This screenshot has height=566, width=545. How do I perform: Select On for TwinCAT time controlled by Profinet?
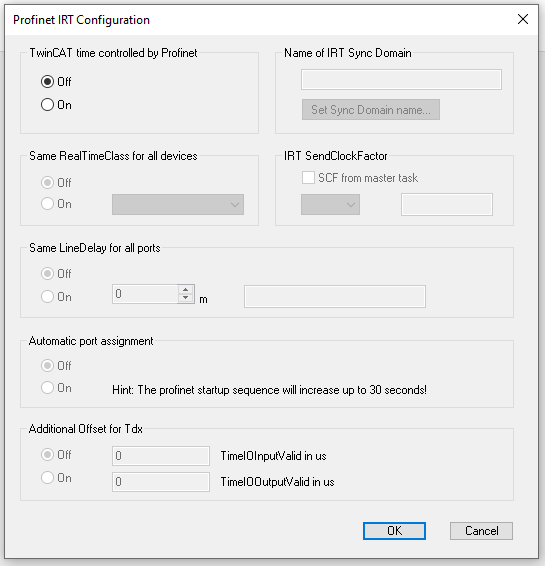pyautogui.click(x=56, y=105)
